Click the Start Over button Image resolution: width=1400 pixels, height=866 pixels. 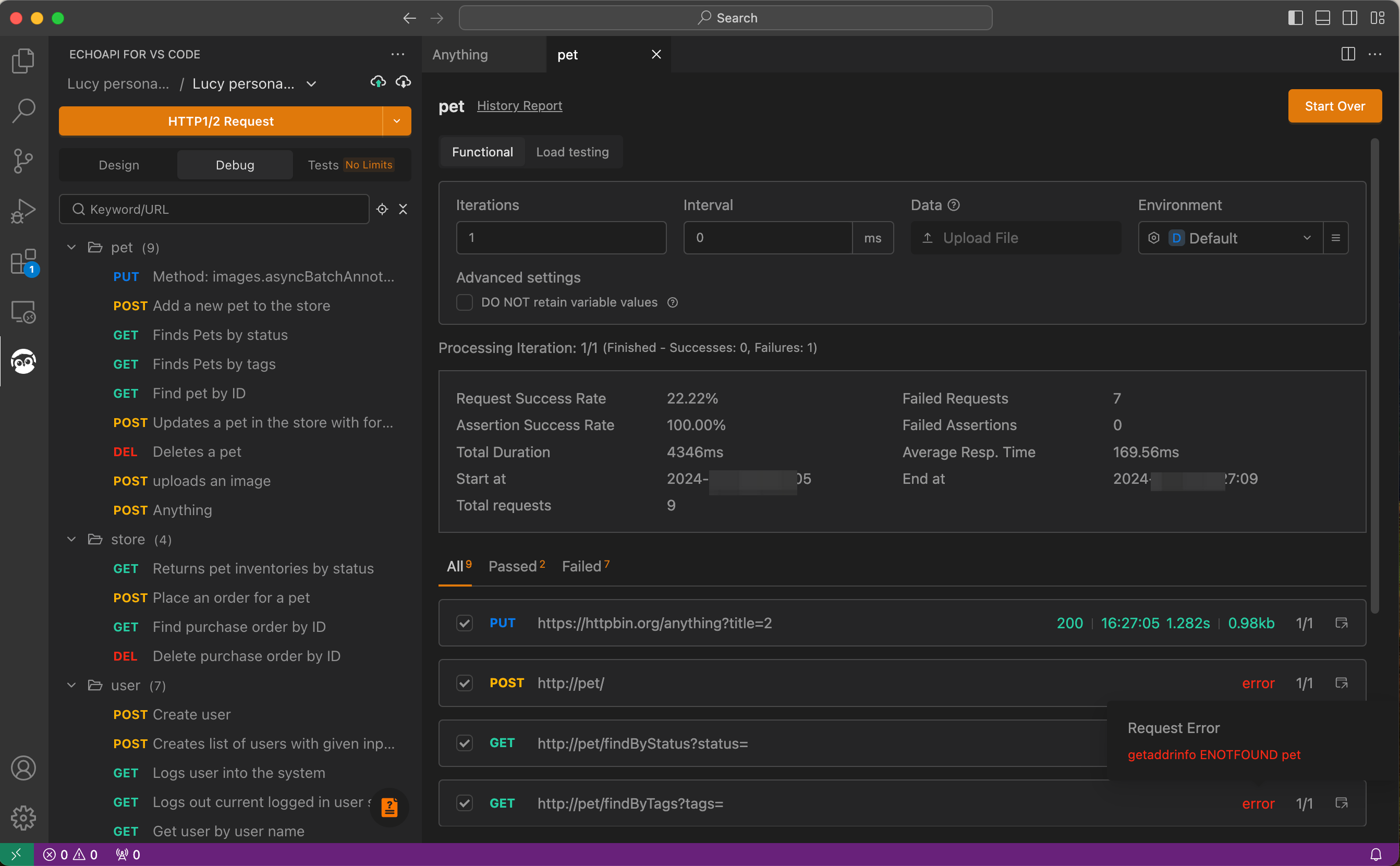coord(1334,105)
